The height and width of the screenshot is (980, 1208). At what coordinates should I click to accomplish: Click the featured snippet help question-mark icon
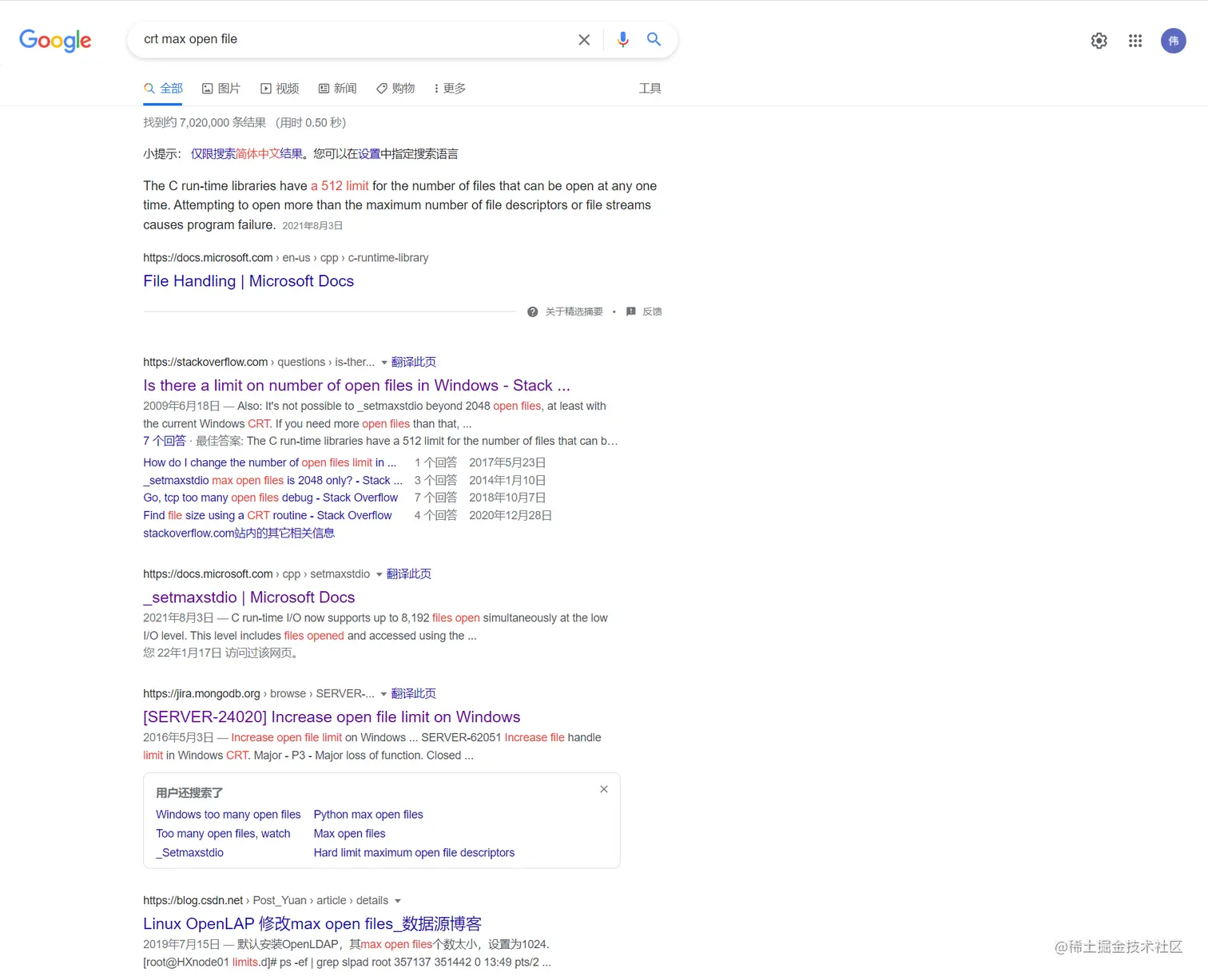point(532,311)
